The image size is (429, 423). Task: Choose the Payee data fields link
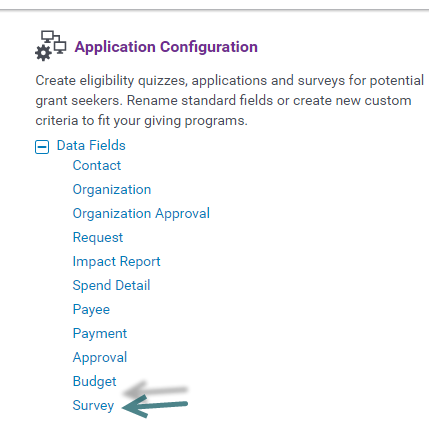pos(91,309)
